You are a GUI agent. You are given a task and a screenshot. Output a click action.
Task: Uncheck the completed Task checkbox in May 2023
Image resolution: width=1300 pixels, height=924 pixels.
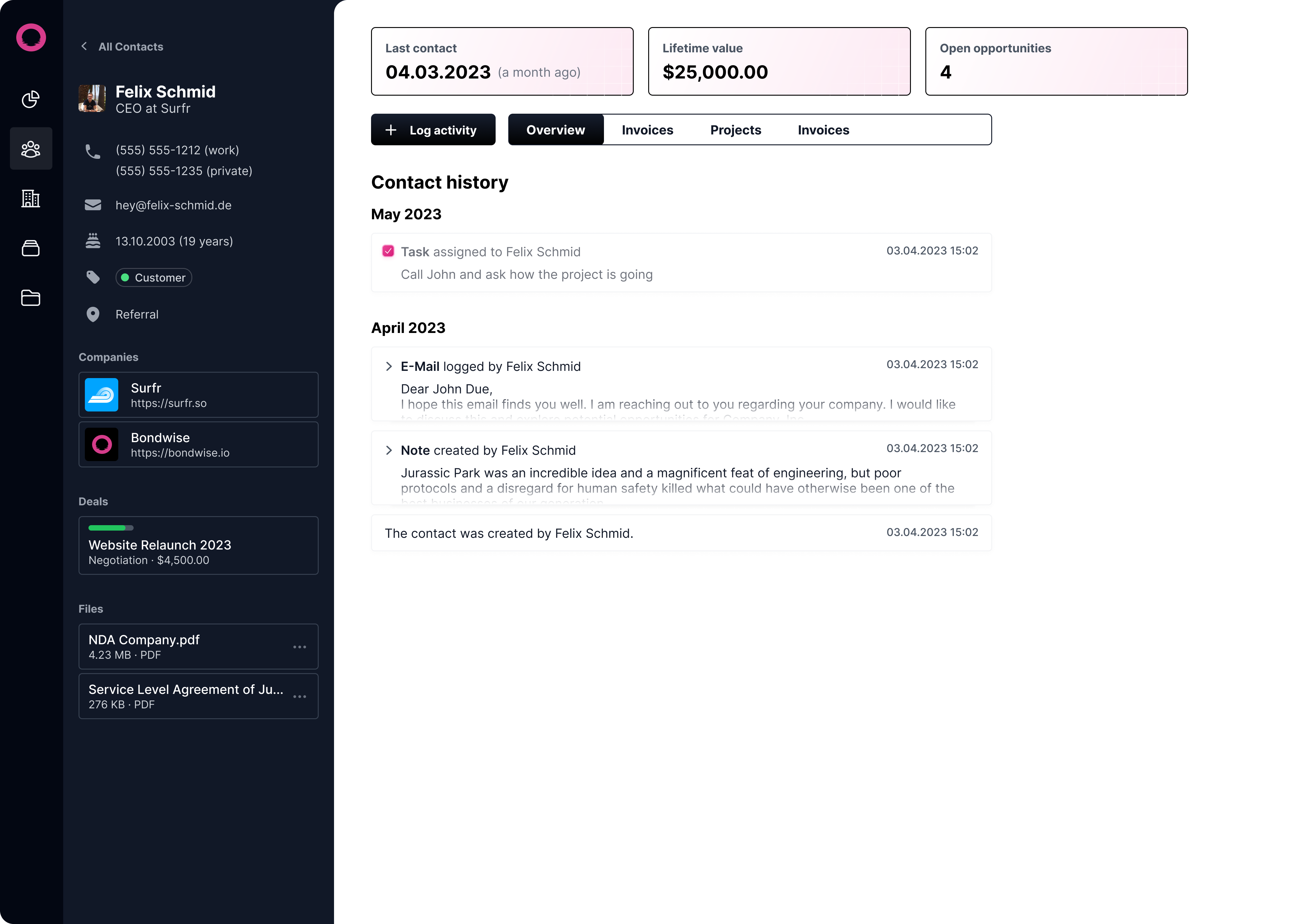coord(389,250)
